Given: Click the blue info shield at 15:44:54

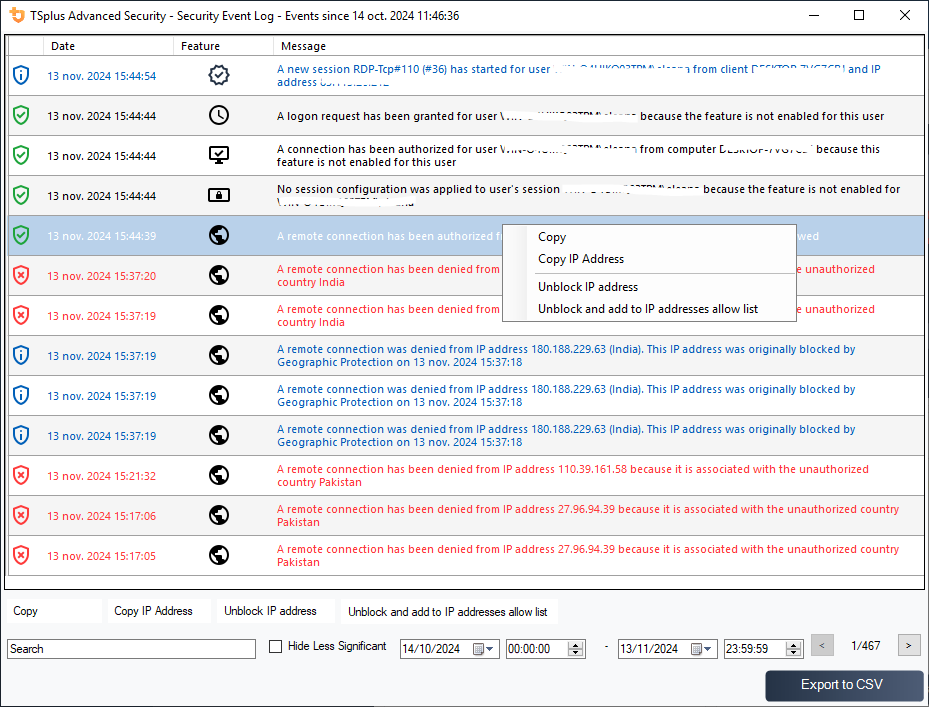Looking at the screenshot, I should (x=21, y=75).
